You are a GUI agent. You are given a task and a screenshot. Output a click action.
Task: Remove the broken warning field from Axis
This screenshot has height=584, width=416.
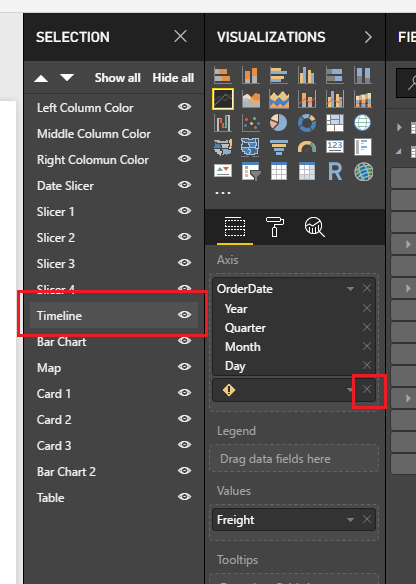[367, 389]
